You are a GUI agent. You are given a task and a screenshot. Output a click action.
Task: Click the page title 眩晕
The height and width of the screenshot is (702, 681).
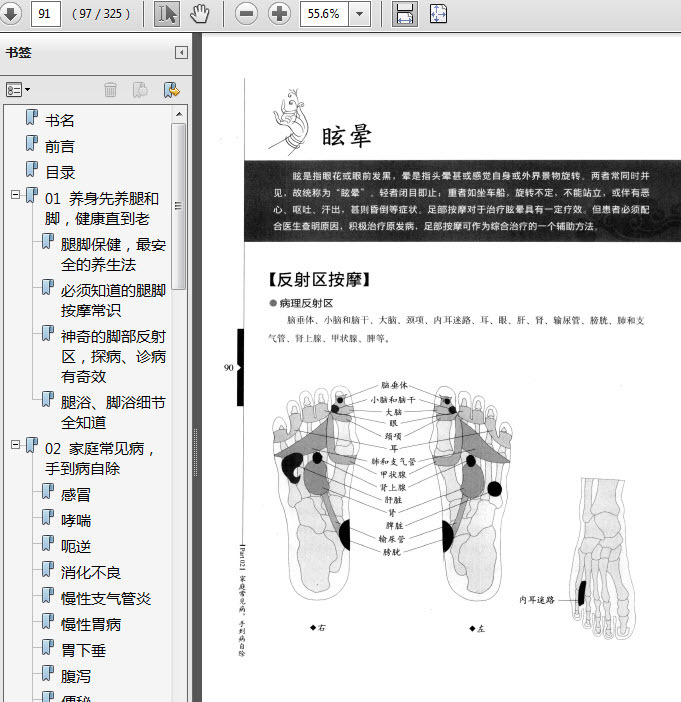click(347, 136)
